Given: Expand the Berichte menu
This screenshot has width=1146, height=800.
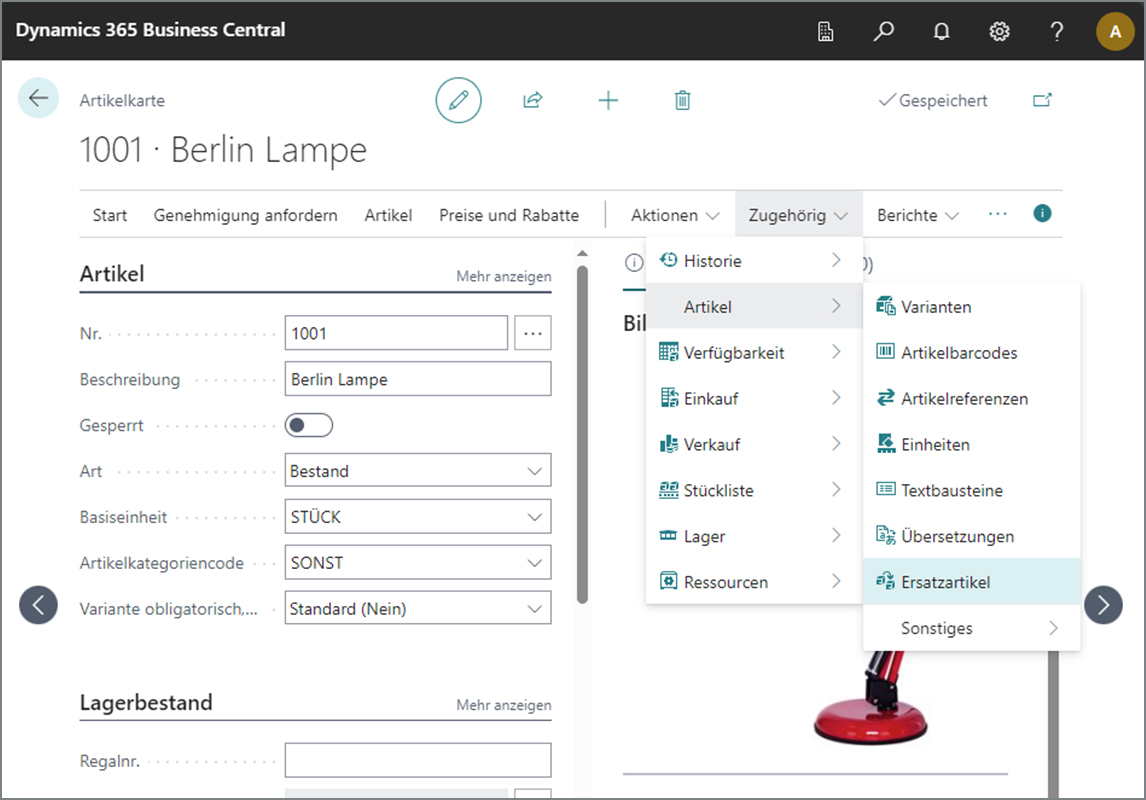Looking at the screenshot, I should [917, 216].
